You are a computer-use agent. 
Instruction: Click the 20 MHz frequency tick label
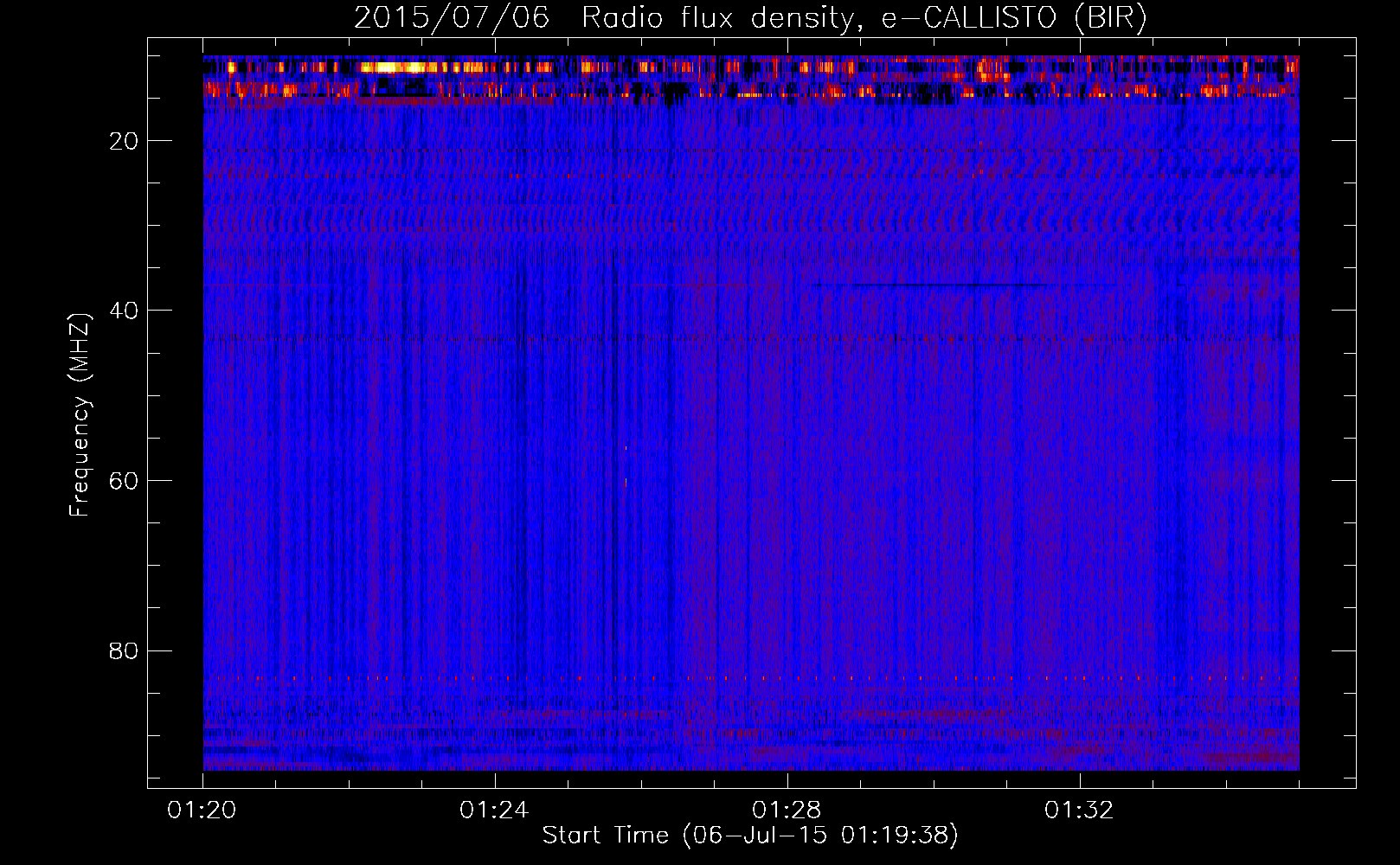tap(124, 141)
